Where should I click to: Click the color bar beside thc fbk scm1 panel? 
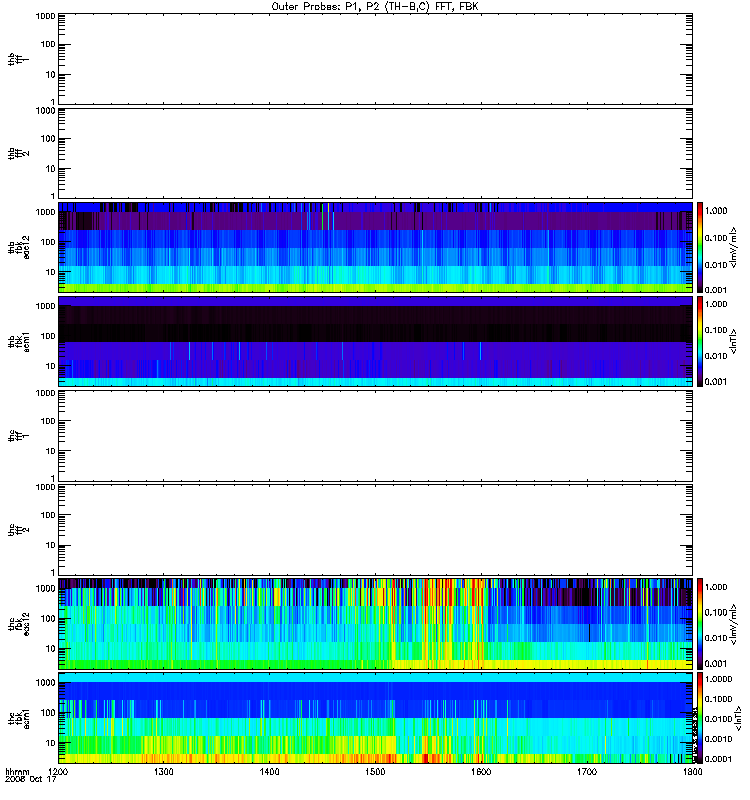coord(700,718)
